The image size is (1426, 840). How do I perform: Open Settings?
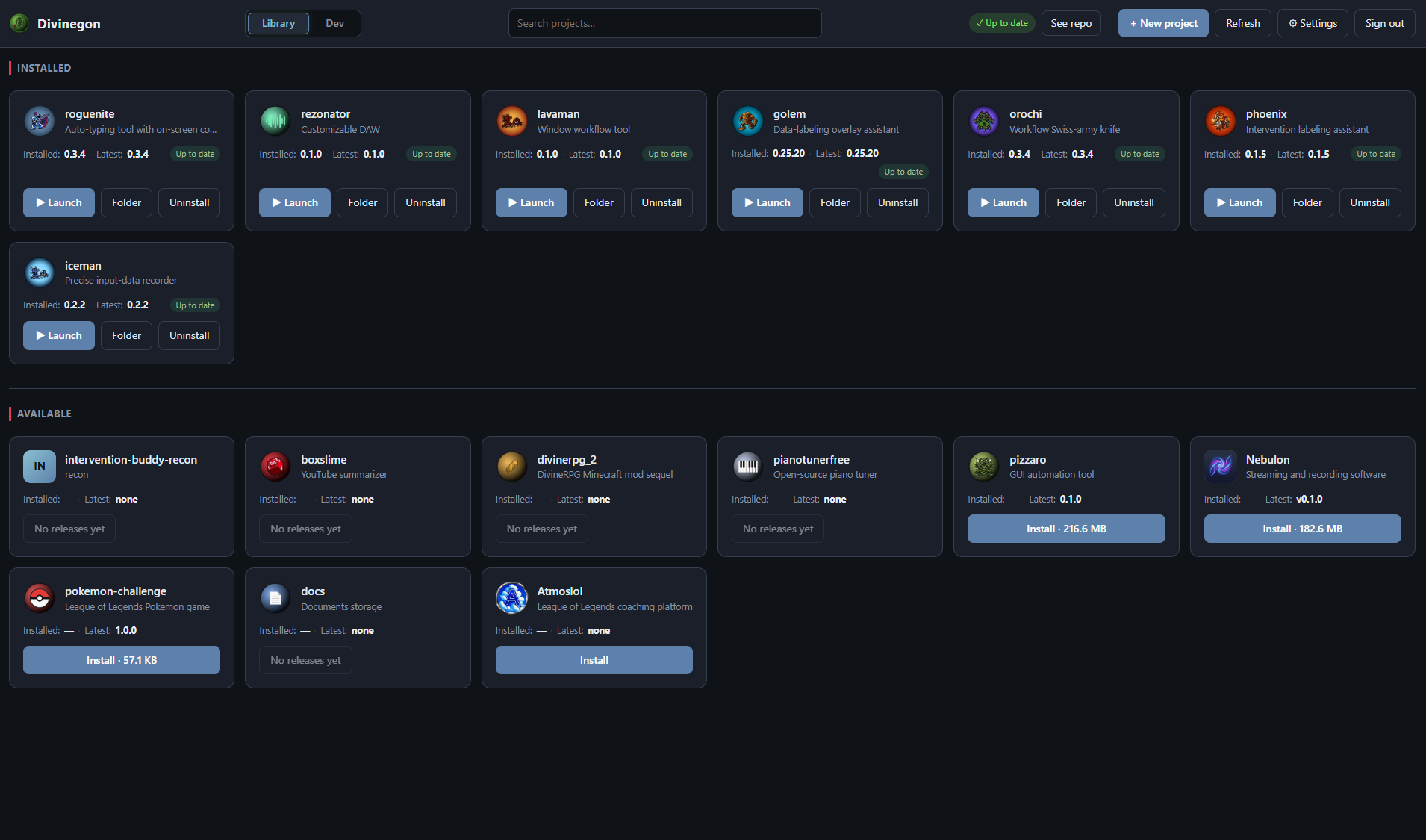click(1313, 23)
